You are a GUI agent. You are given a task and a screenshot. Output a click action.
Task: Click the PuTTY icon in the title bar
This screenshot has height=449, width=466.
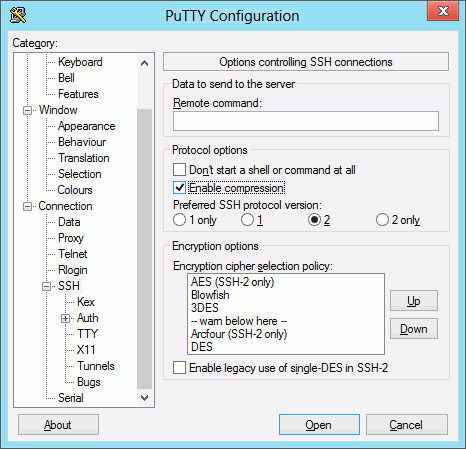(x=18, y=15)
